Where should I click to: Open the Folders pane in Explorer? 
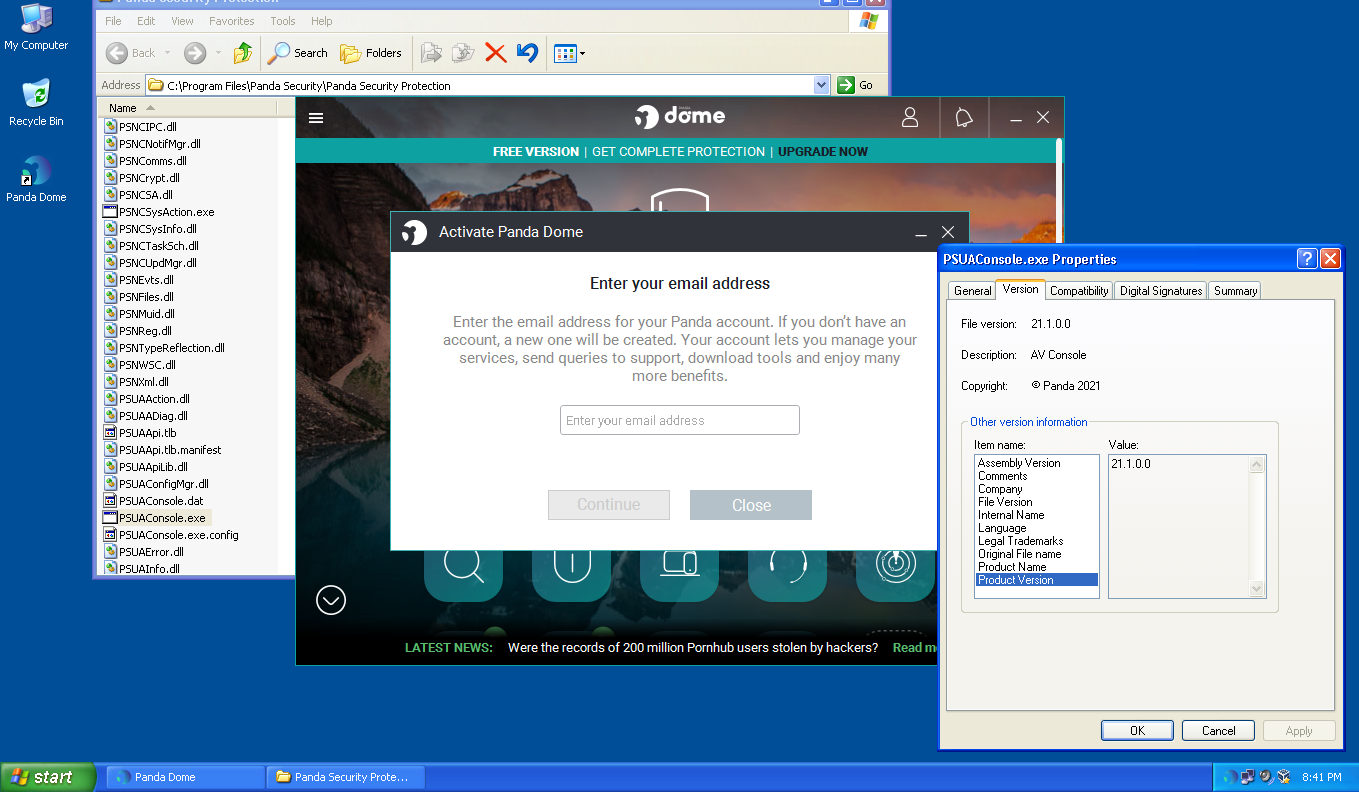point(371,53)
